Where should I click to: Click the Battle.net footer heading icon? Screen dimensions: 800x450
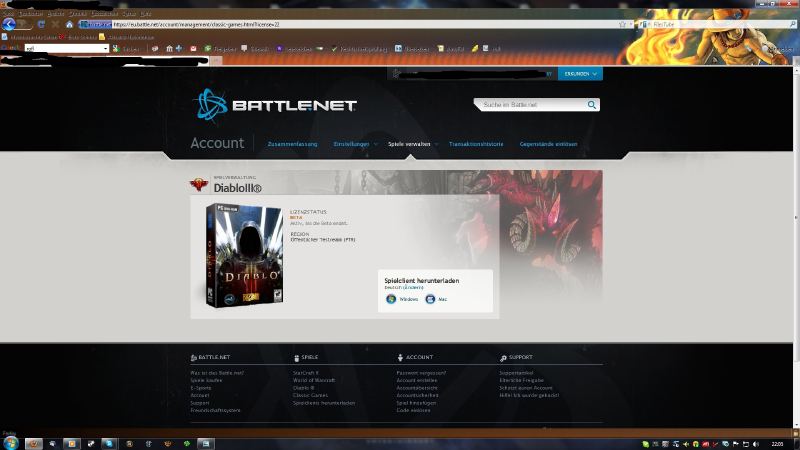pyautogui.click(x=193, y=358)
